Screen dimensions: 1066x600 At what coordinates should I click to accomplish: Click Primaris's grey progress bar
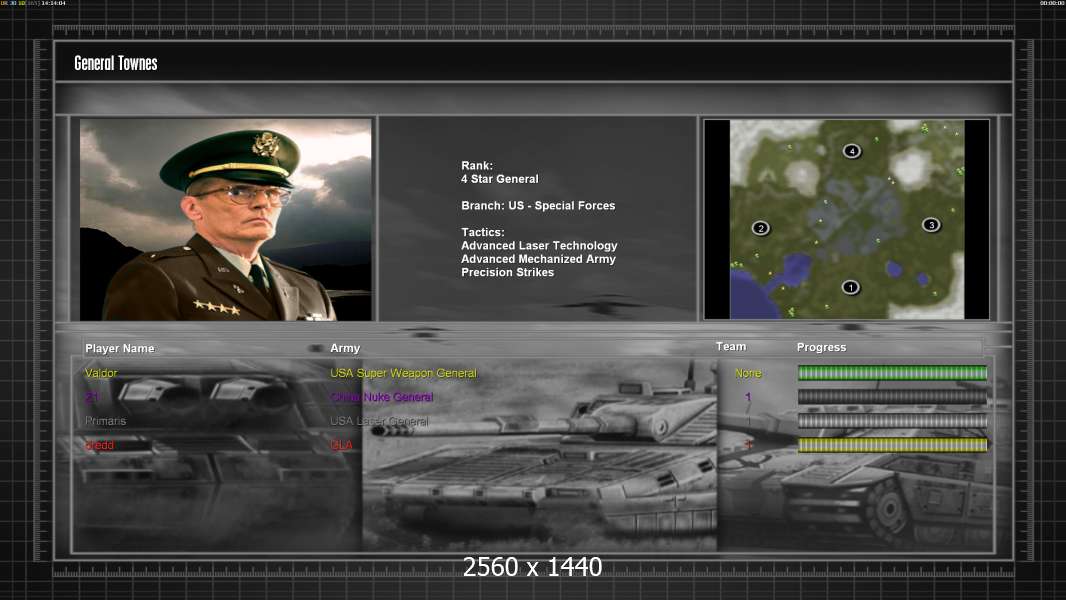[x=892, y=421]
